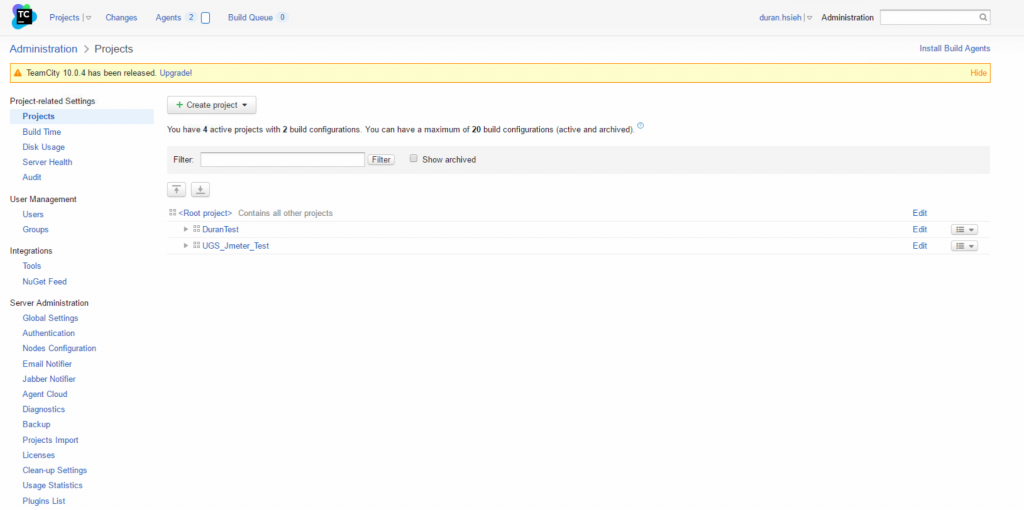
Task: Click the expand all projects icon
Action: click(200, 190)
